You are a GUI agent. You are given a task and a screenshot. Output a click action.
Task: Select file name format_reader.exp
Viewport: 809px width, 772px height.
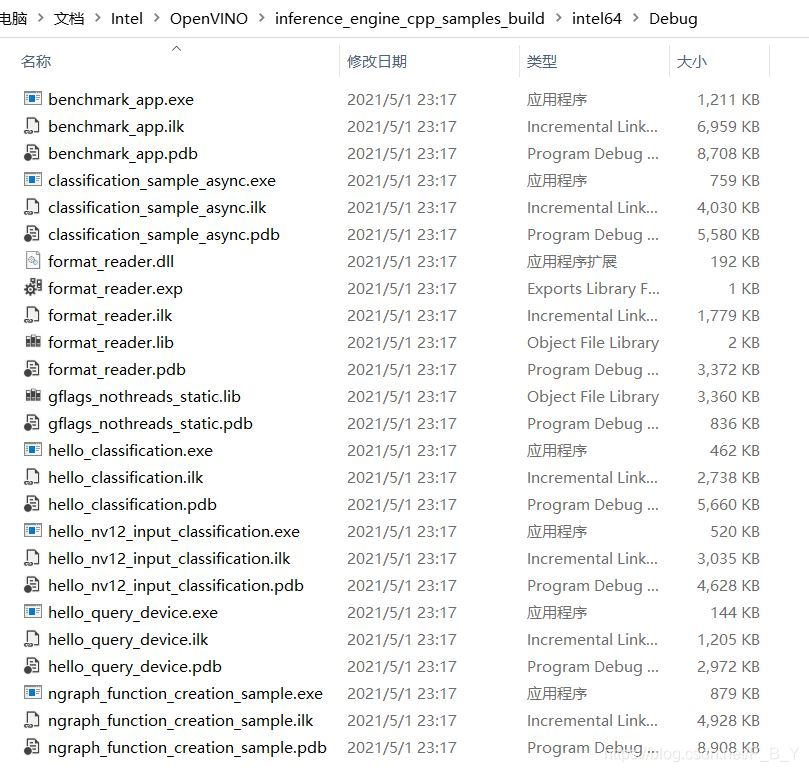click(x=115, y=288)
